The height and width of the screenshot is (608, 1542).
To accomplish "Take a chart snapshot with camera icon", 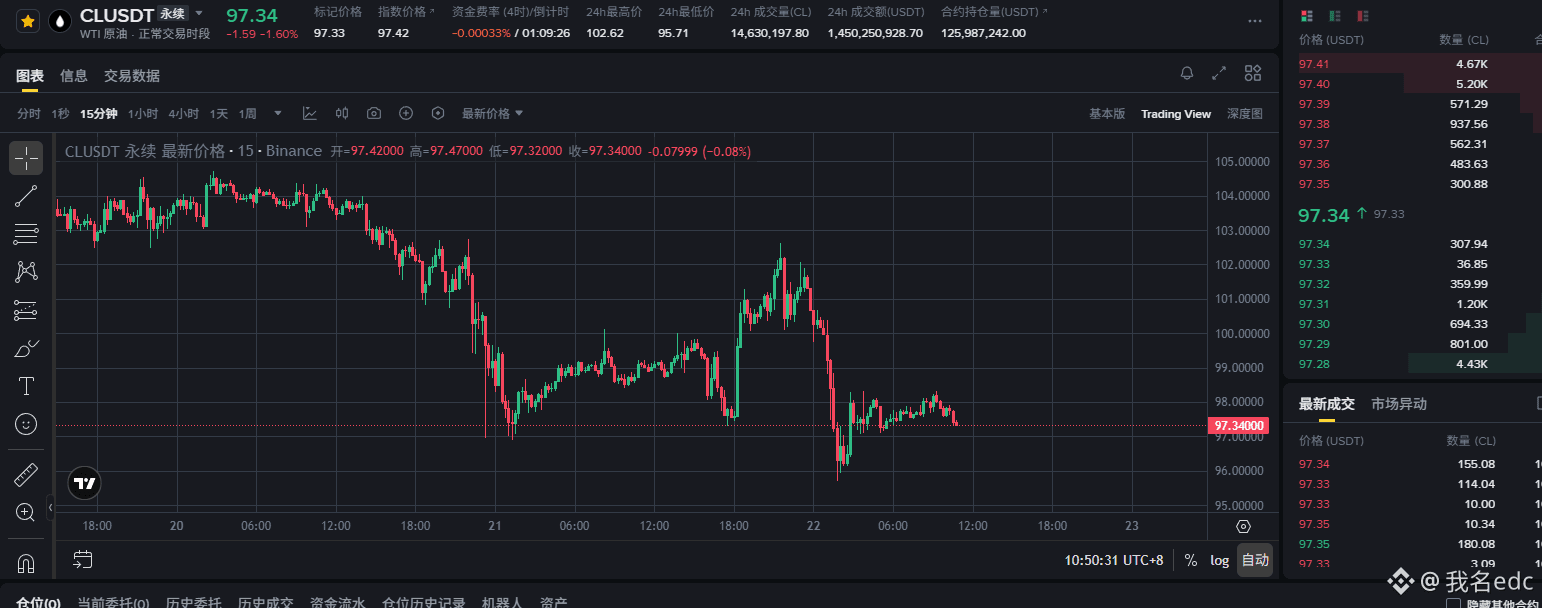I will point(374,114).
